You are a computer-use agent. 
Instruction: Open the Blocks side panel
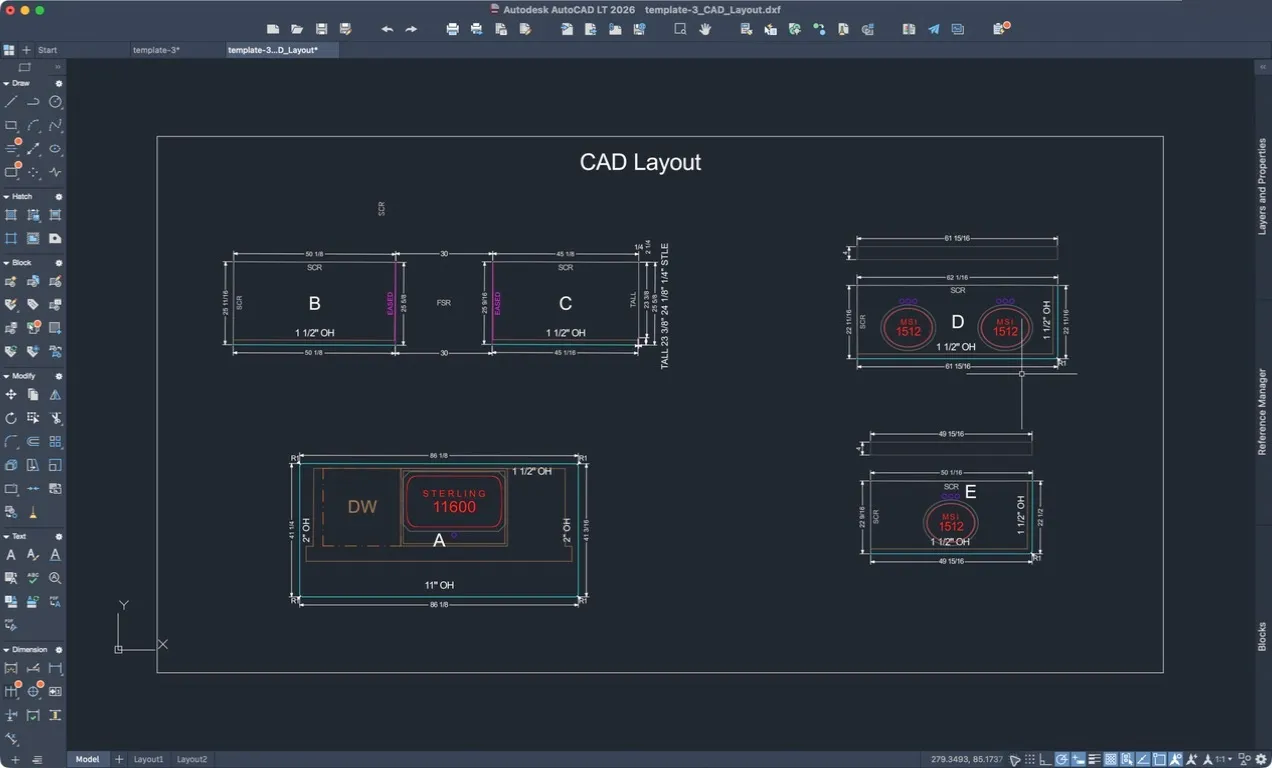1262,637
